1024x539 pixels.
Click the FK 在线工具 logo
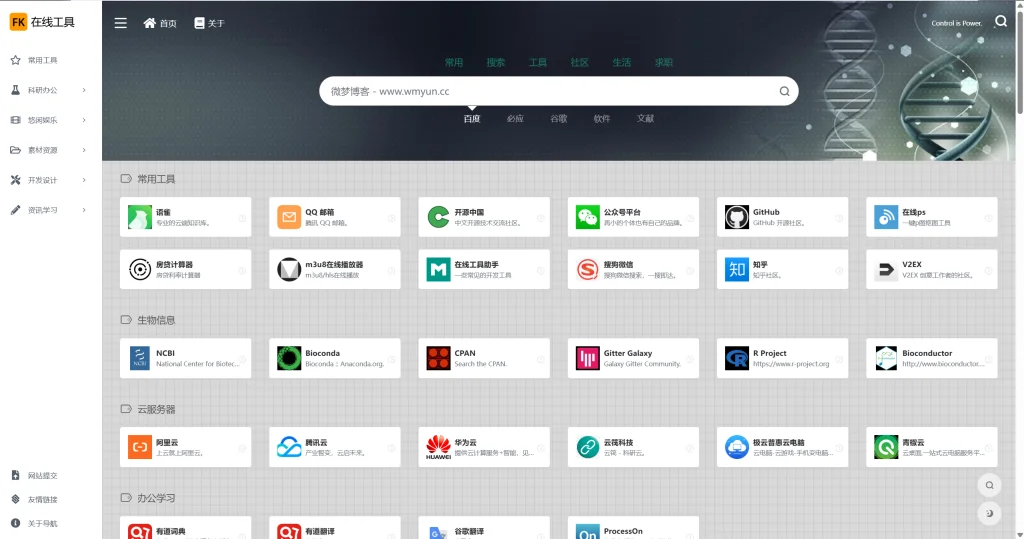[42, 22]
